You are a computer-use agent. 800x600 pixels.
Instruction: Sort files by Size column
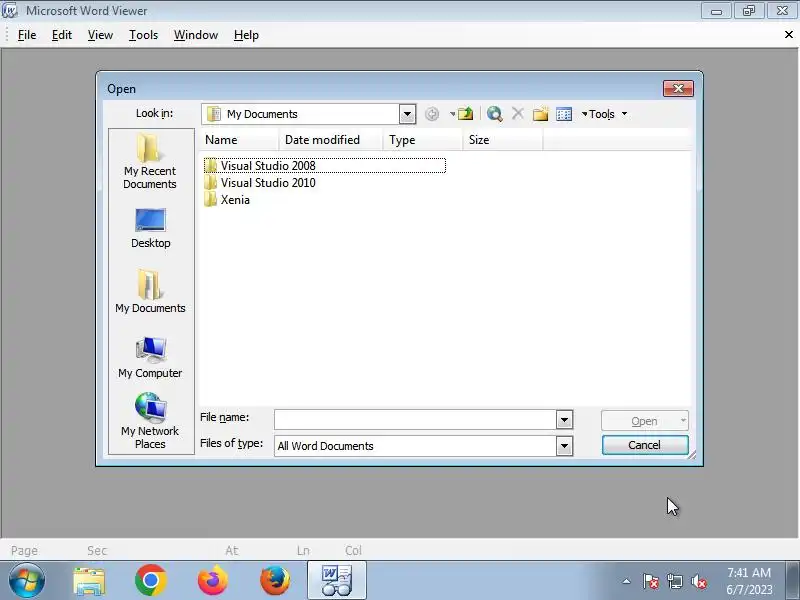point(503,140)
